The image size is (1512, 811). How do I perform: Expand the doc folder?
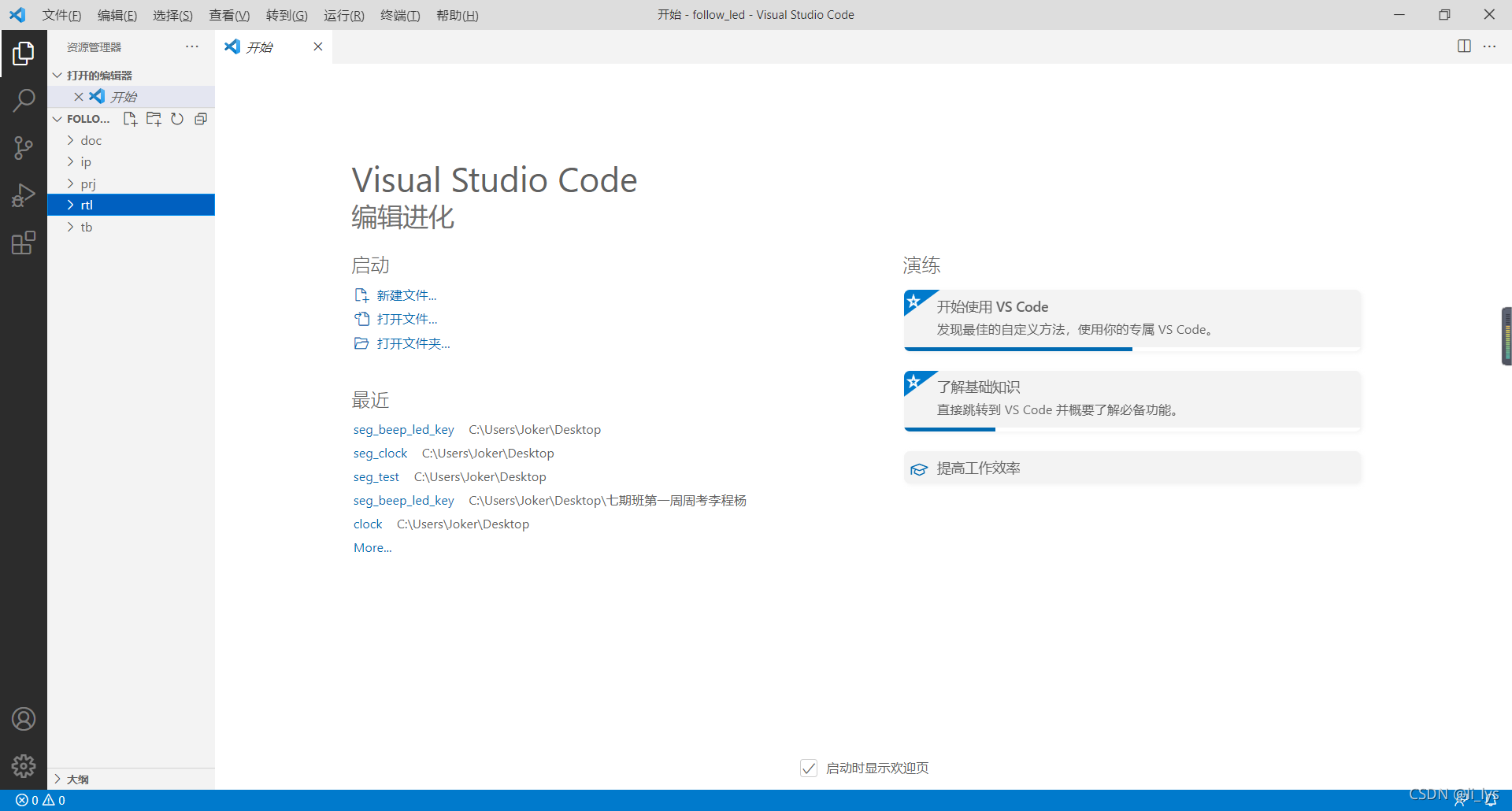[131, 140]
